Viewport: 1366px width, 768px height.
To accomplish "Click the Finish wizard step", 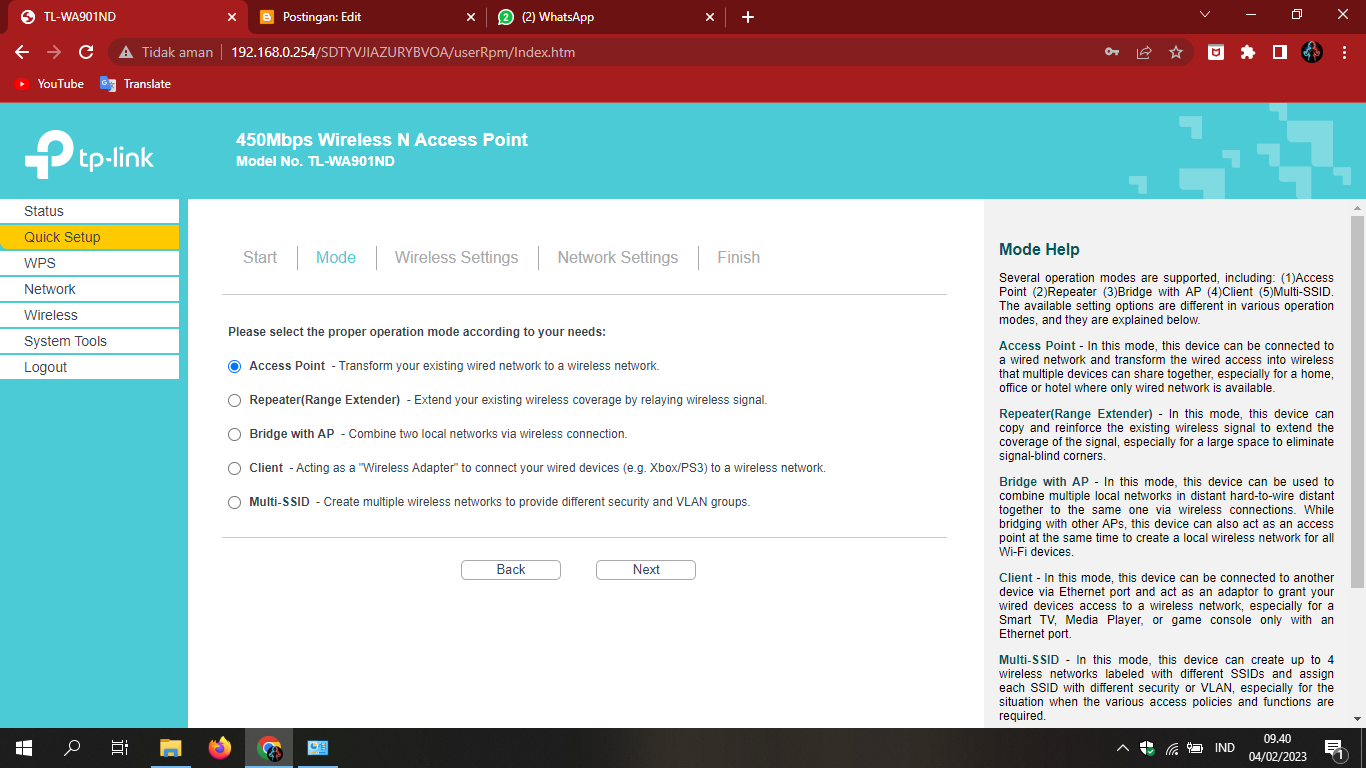I will click(738, 257).
